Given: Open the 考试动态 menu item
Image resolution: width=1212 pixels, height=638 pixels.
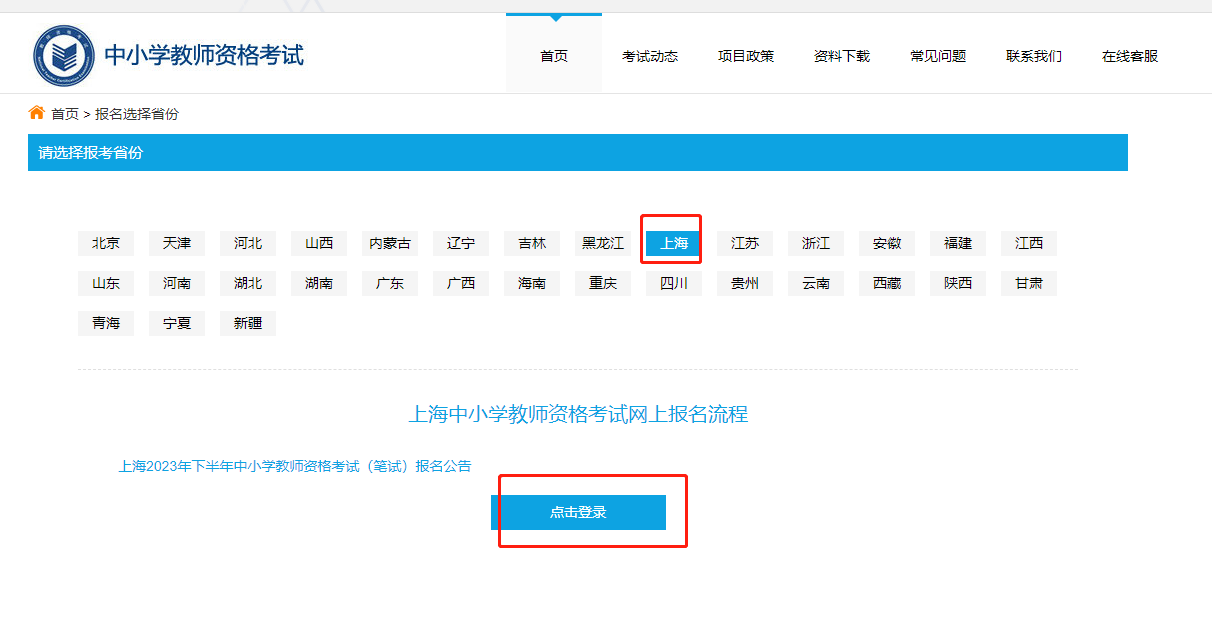Looking at the screenshot, I should pos(649,56).
